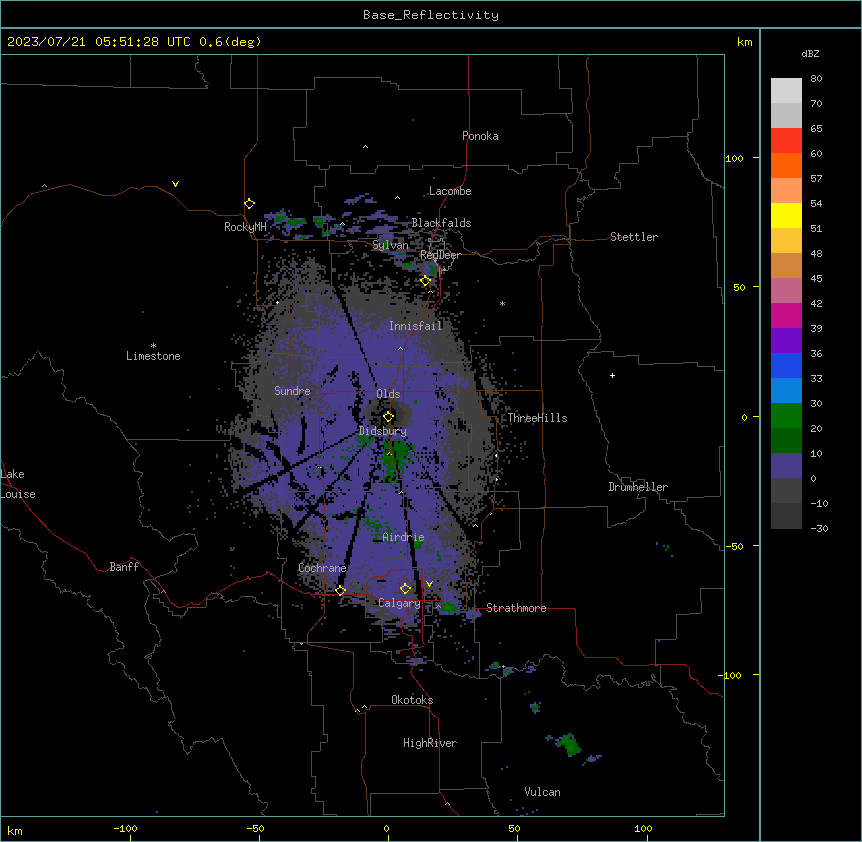Screen dimensions: 862x842
Task: Select the Lake Louise label
Action: point(18,484)
